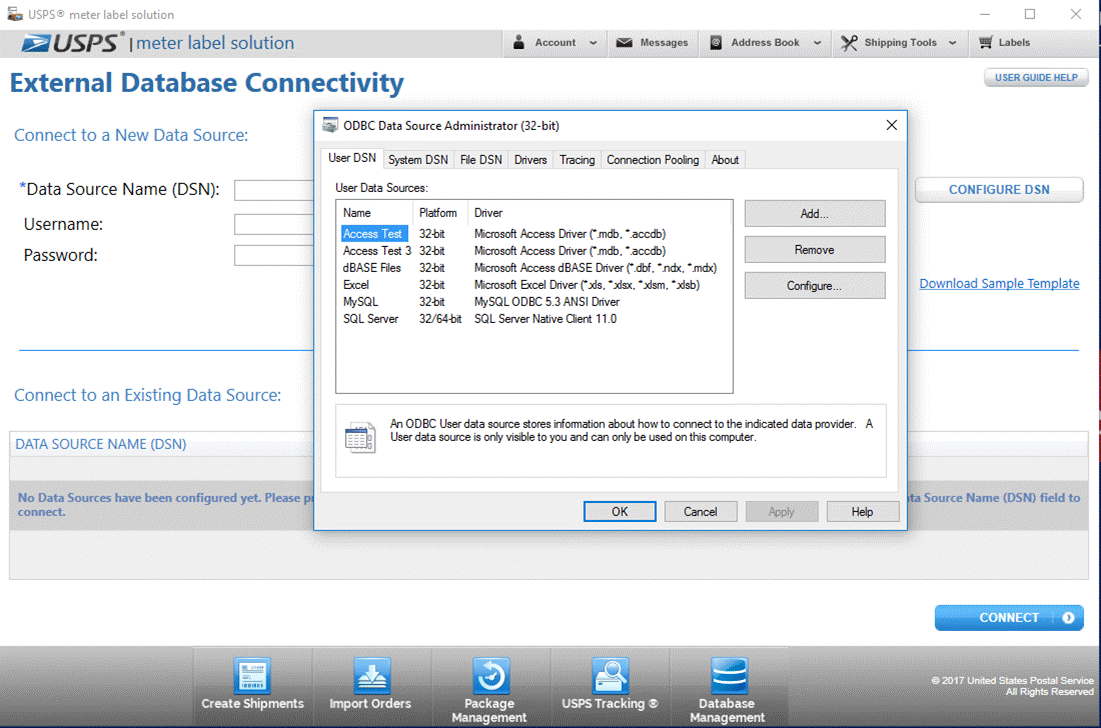Click the SQL Server Native Client 11.0 driver text
The width and height of the screenshot is (1101, 728).
(x=545, y=319)
